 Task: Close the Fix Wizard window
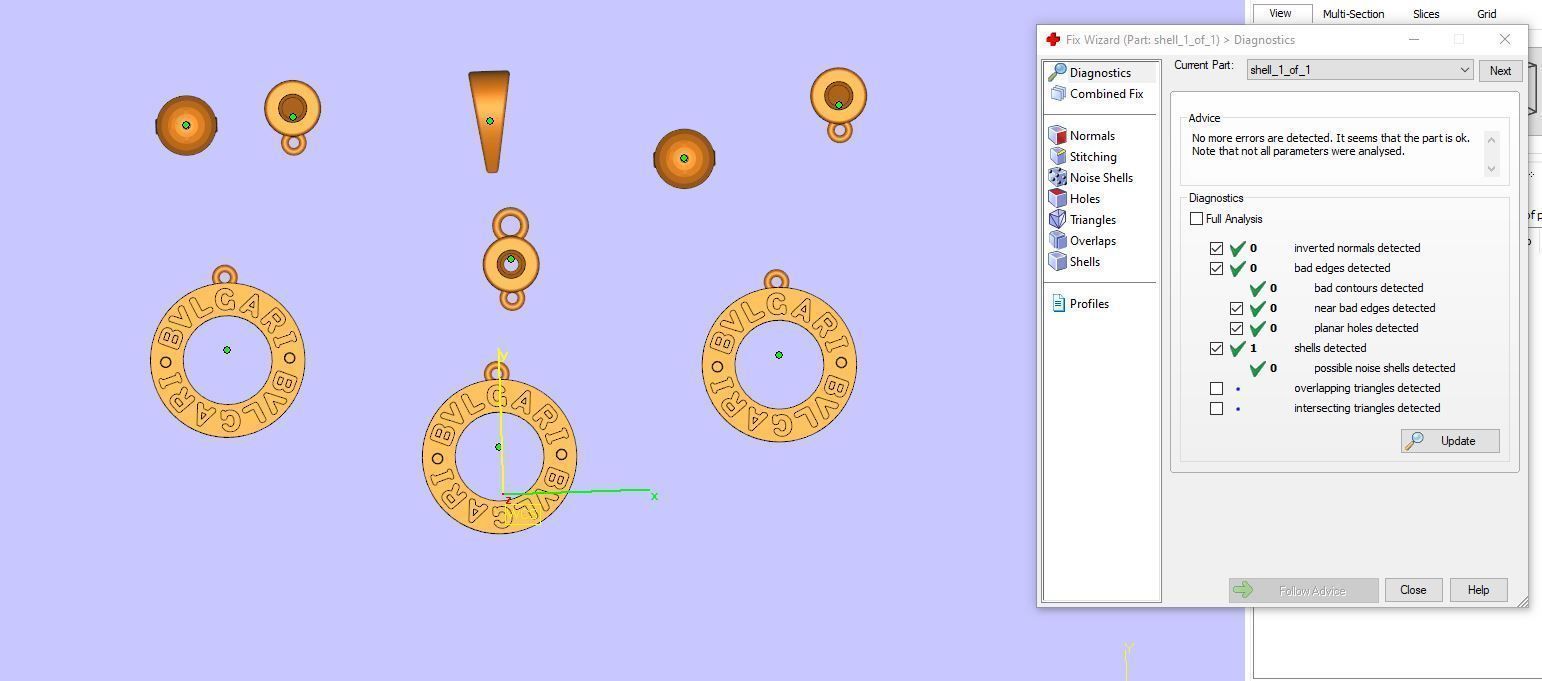(x=1505, y=39)
